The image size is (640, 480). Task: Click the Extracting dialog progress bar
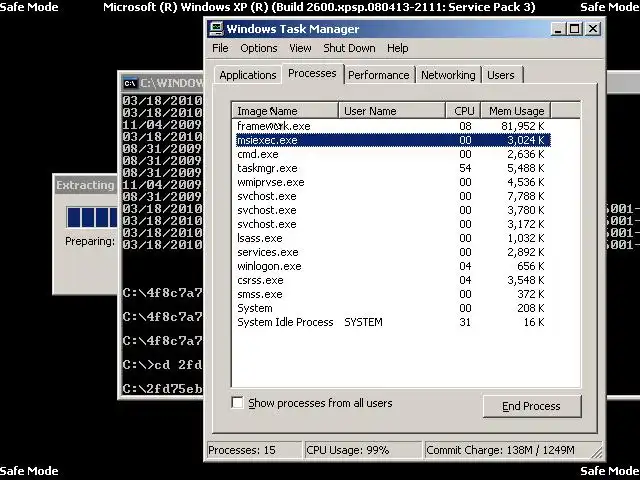coord(92,217)
